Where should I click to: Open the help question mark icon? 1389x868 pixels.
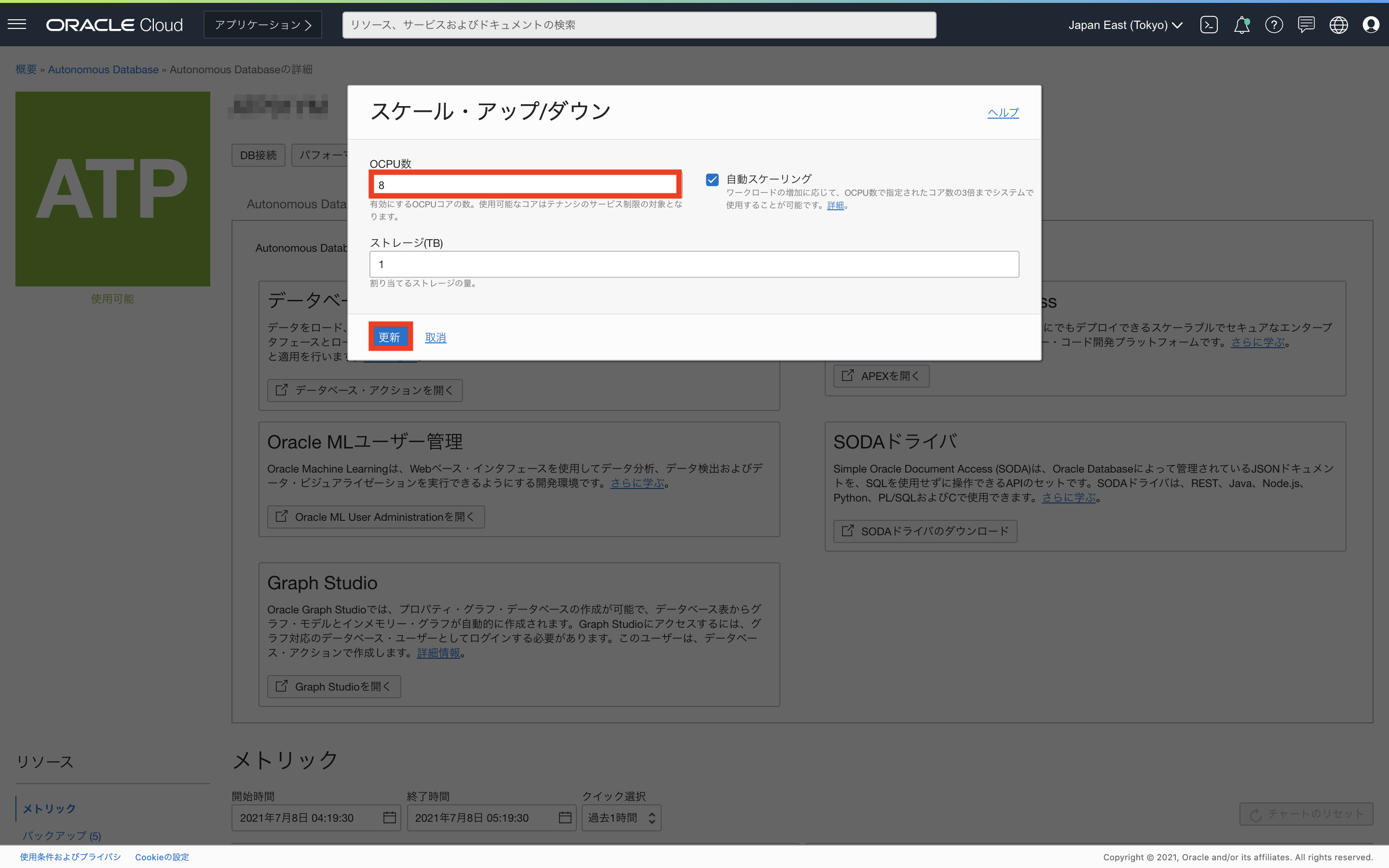coord(1274,25)
